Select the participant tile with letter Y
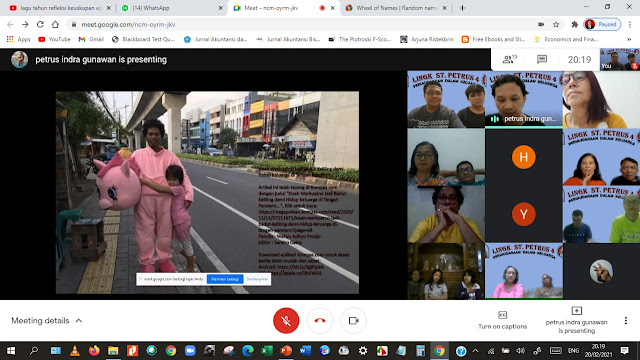 tap(524, 214)
